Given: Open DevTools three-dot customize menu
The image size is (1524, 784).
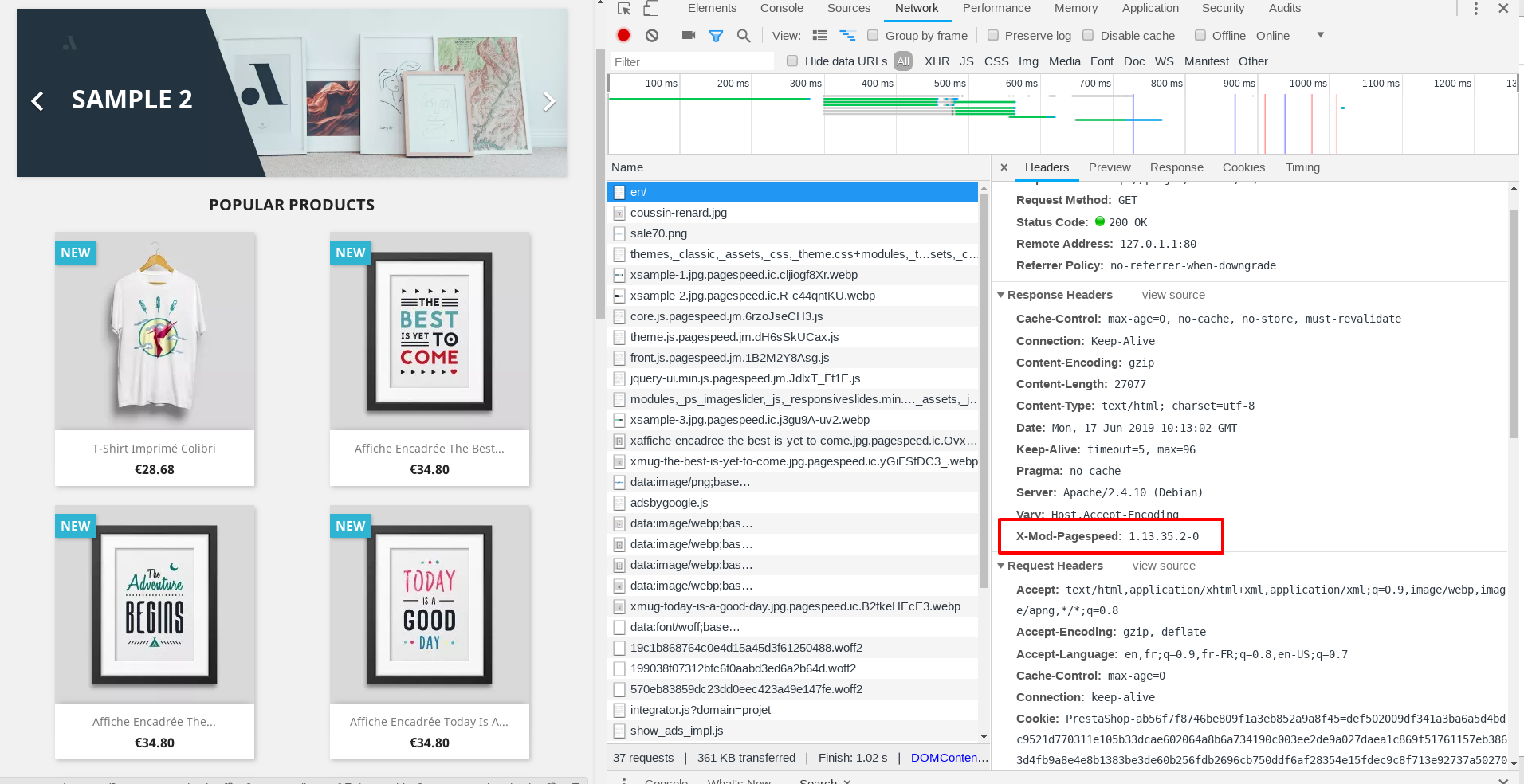Looking at the screenshot, I should (x=1476, y=8).
